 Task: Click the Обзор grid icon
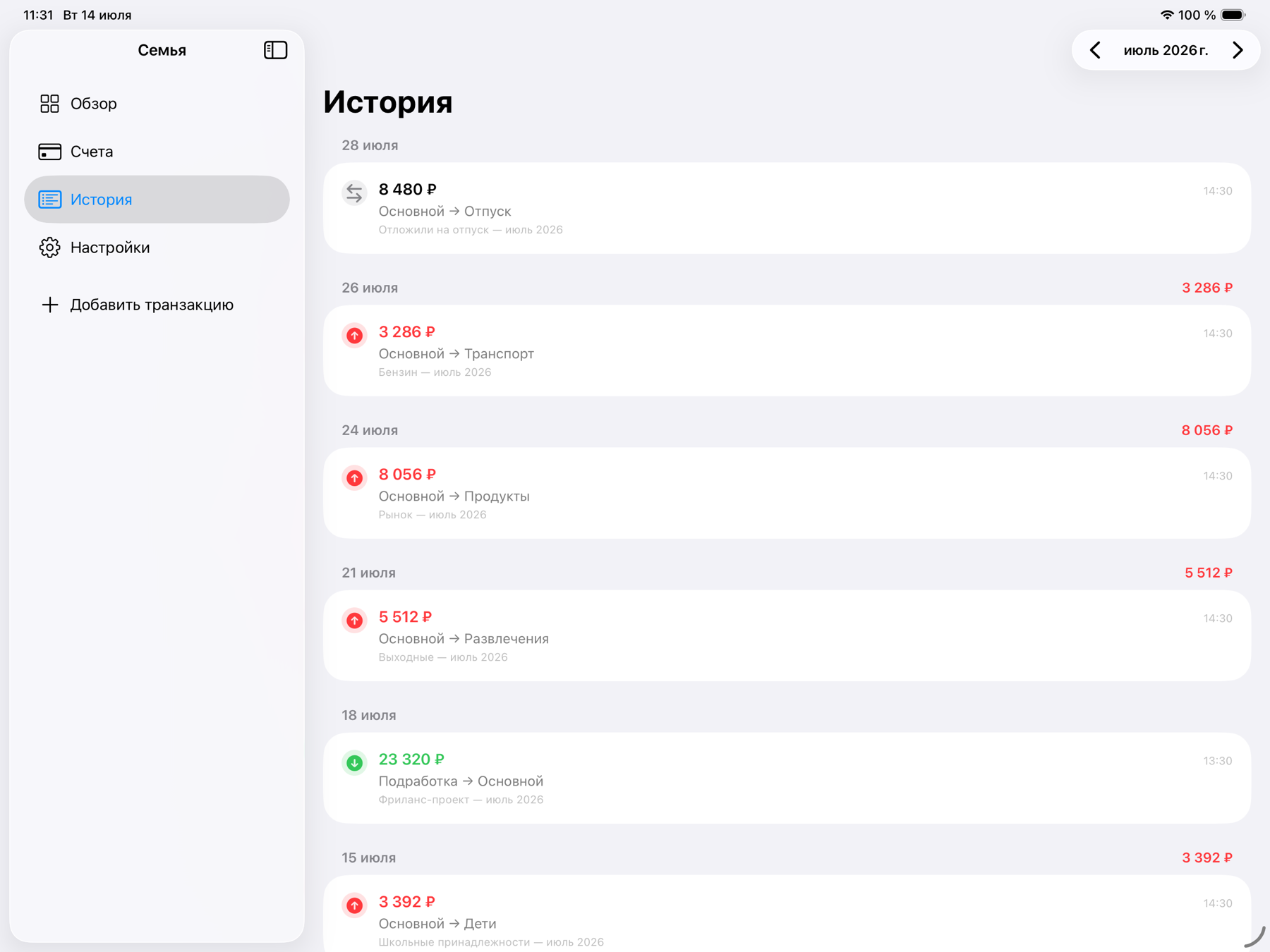tap(49, 104)
